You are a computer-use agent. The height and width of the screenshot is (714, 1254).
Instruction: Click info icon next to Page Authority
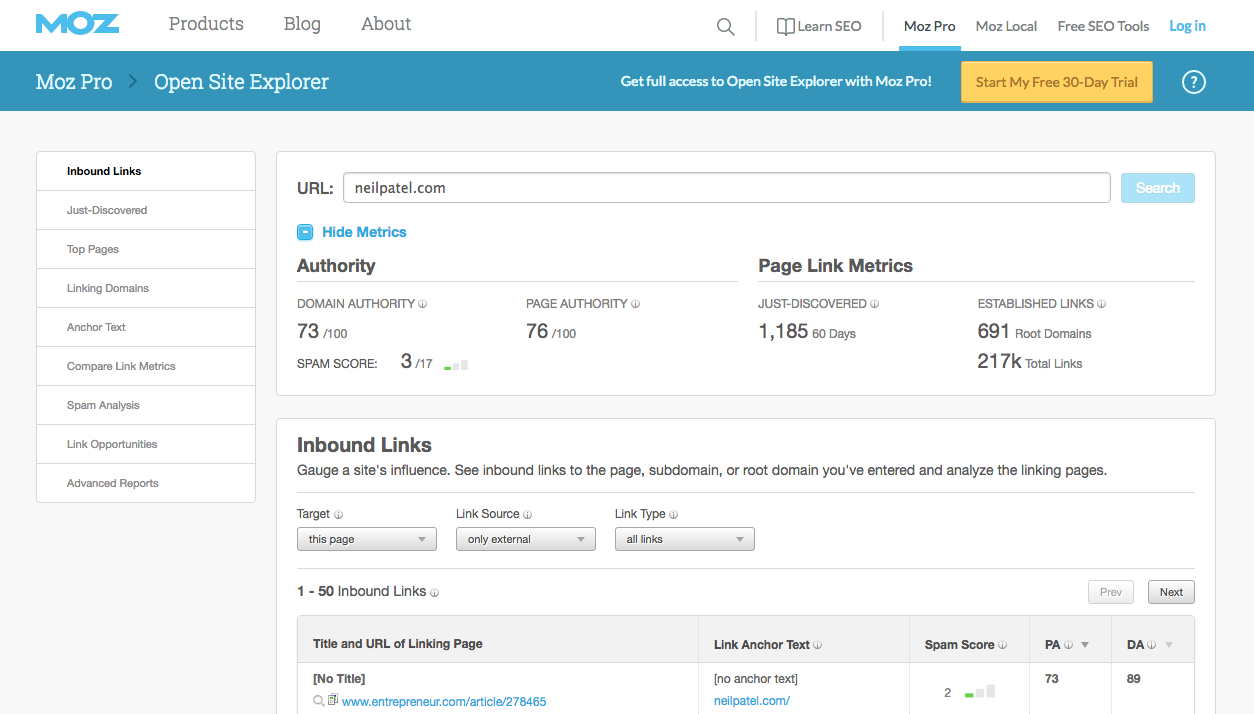click(x=635, y=304)
